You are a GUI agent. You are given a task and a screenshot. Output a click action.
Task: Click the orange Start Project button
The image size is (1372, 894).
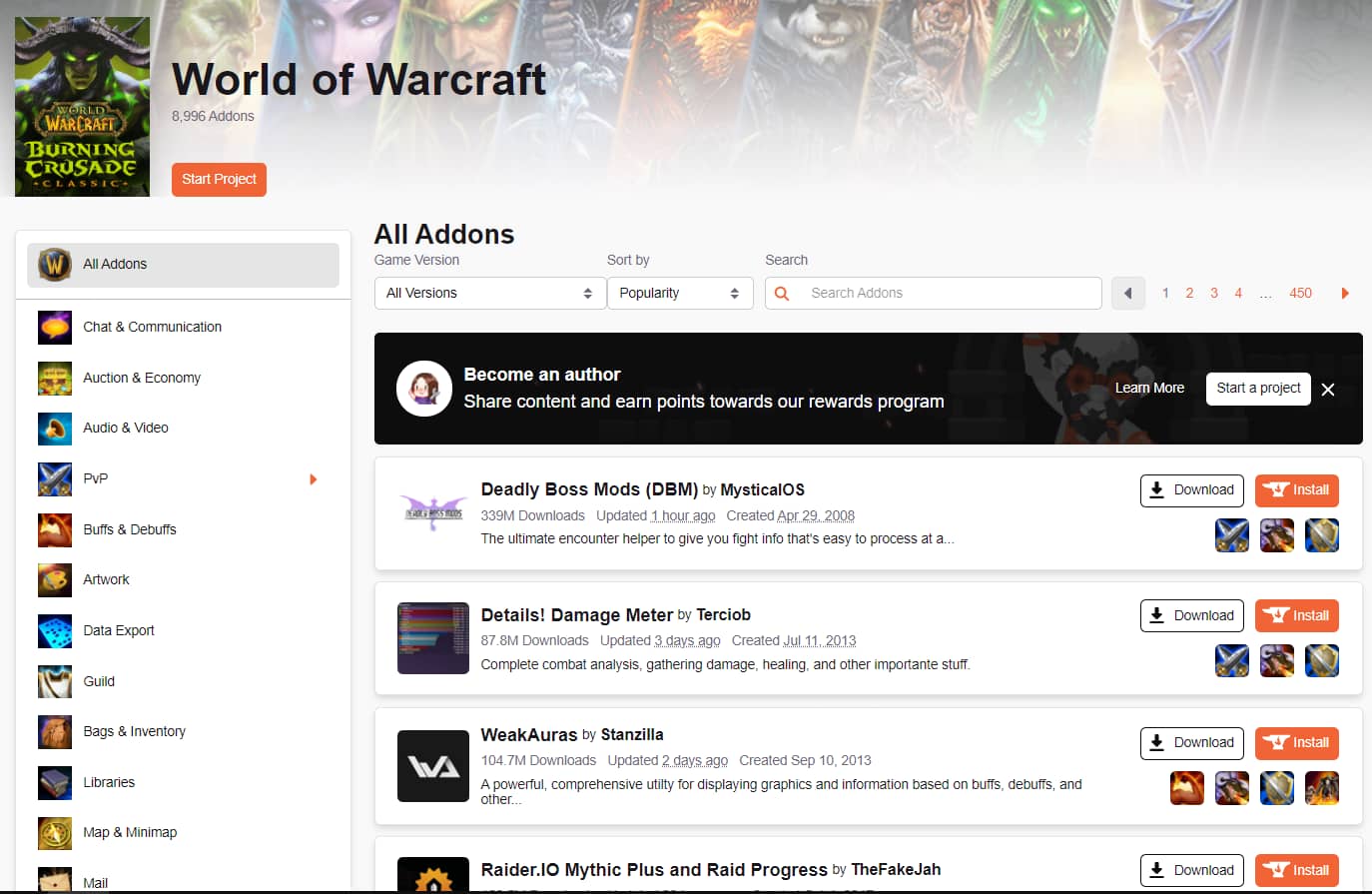point(219,180)
